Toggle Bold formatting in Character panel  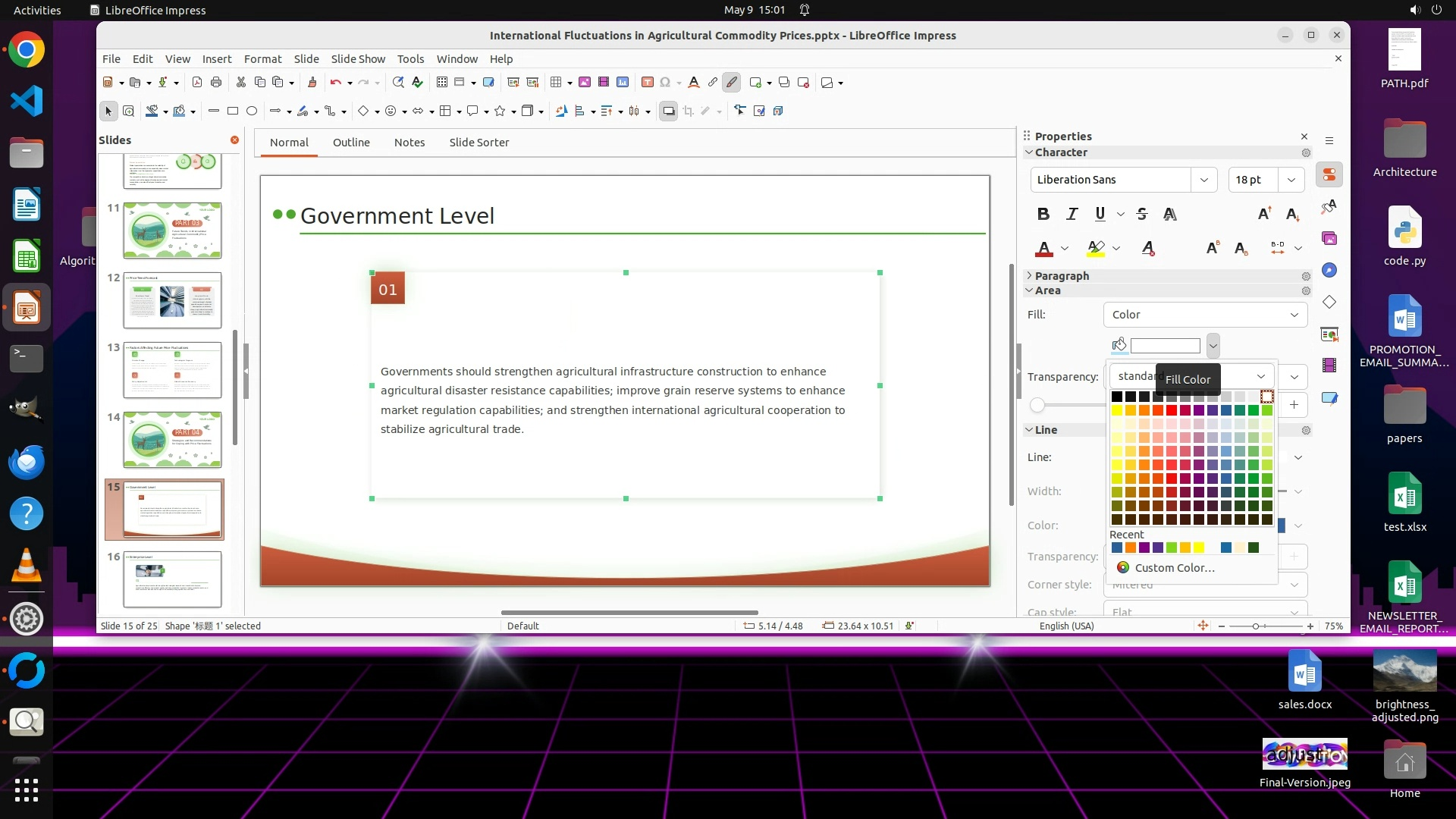[x=1043, y=214]
